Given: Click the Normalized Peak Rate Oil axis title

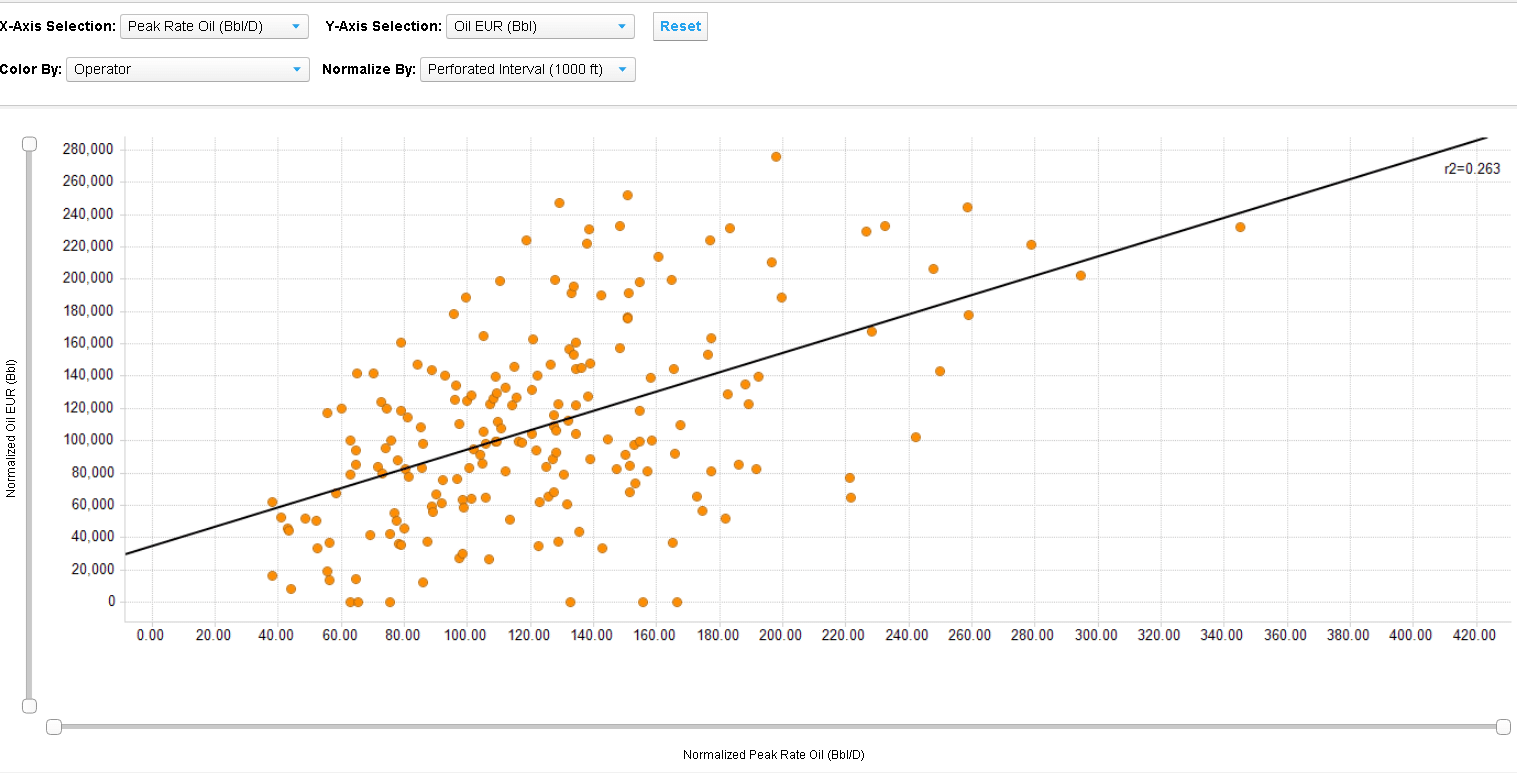Looking at the screenshot, I should point(773,755).
